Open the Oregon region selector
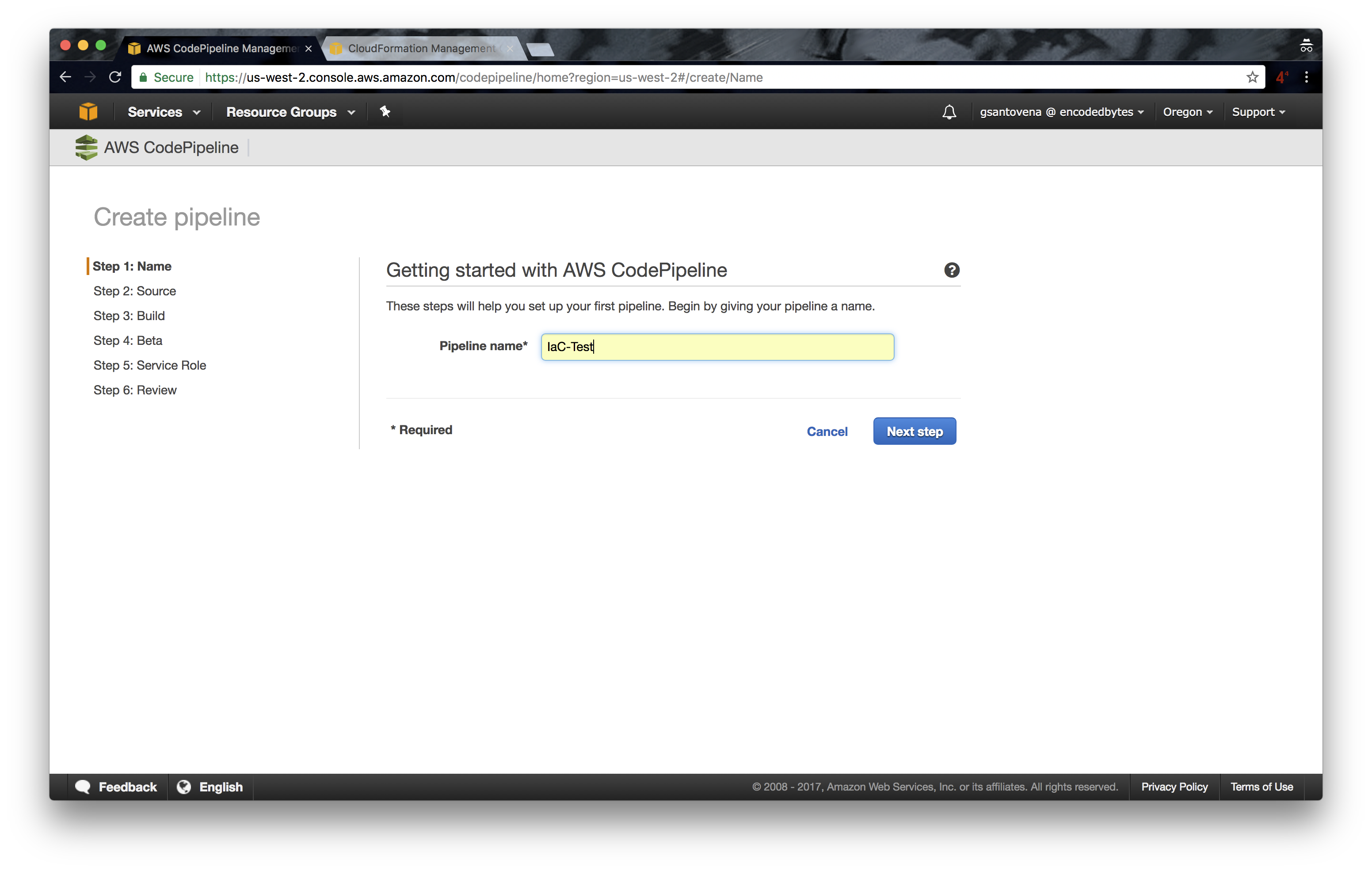The width and height of the screenshot is (1372, 871). (x=1187, y=112)
